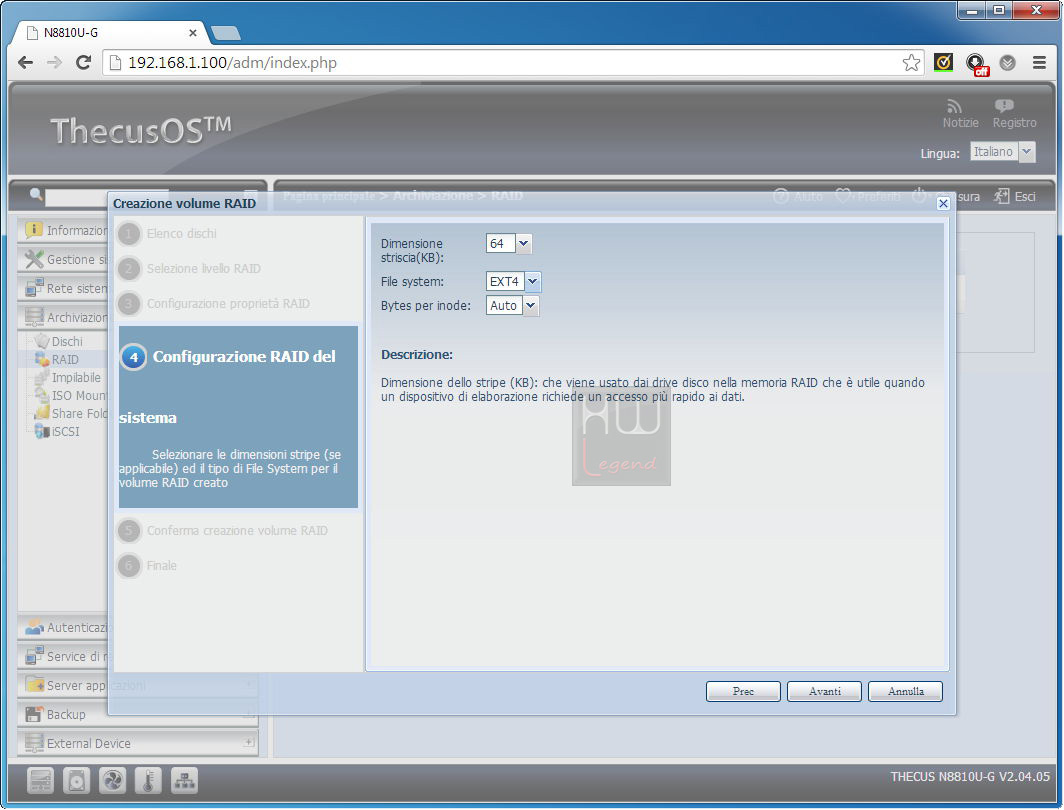Expand the Service di rete sidebar section
The height and width of the screenshot is (810, 1064).
pos(64,657)
